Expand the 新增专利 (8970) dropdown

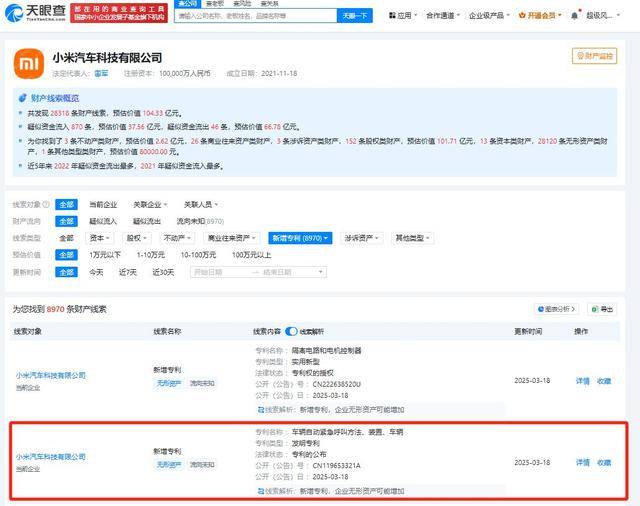300,238
